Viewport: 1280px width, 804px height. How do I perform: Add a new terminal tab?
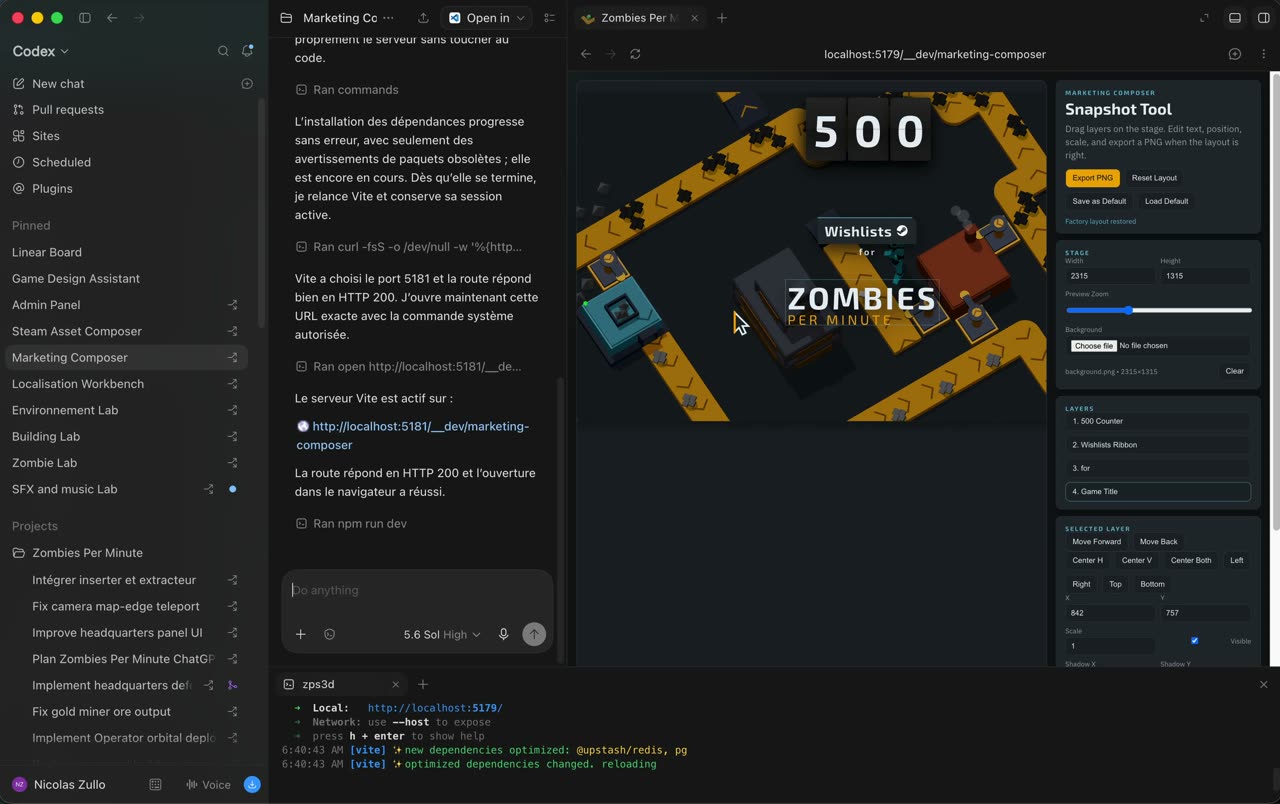[423, 685]
